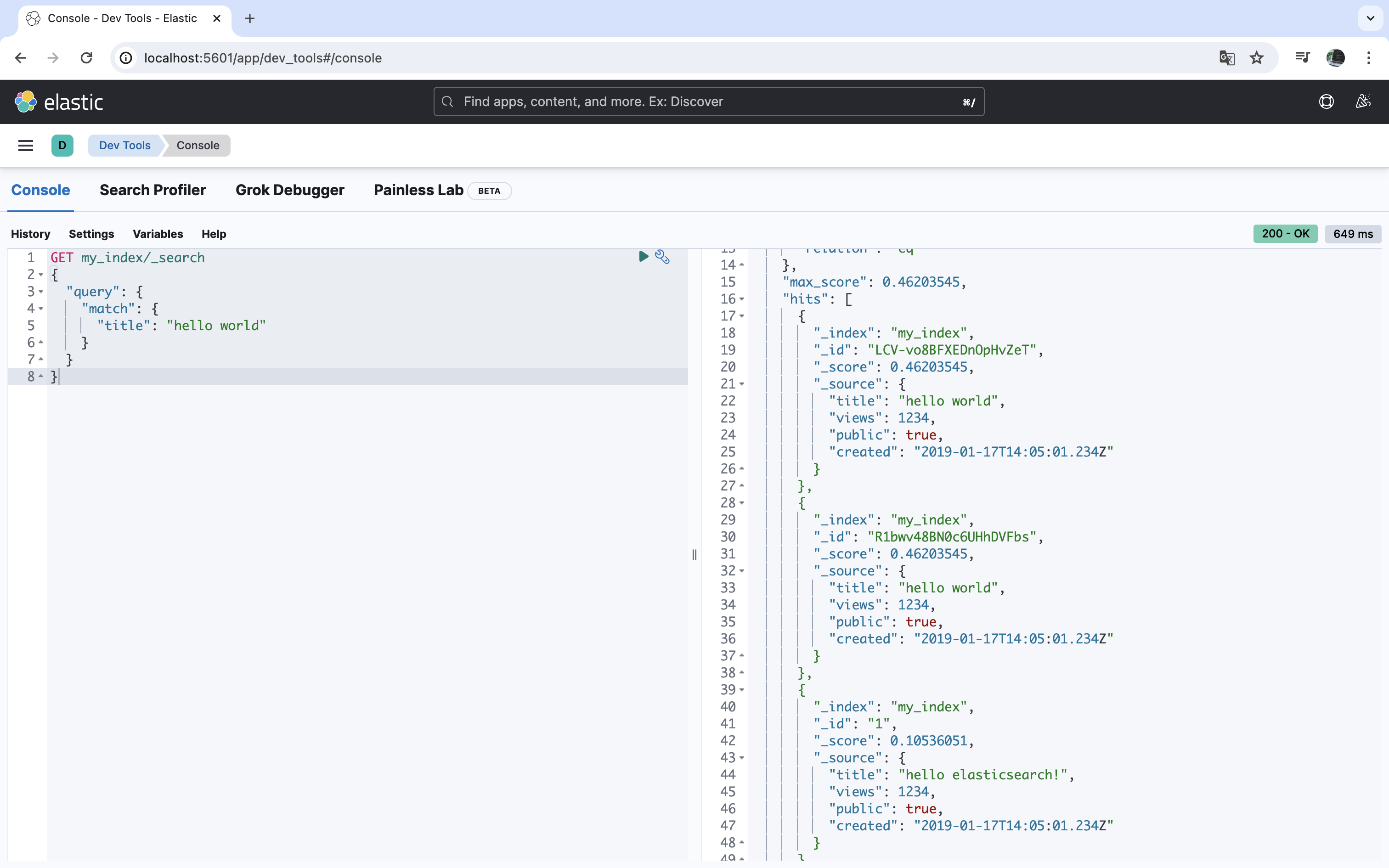The width and height of the screenshot is (1389, 868).
Task: Open the help lifebuoy icon
Action: (1326, 101)
